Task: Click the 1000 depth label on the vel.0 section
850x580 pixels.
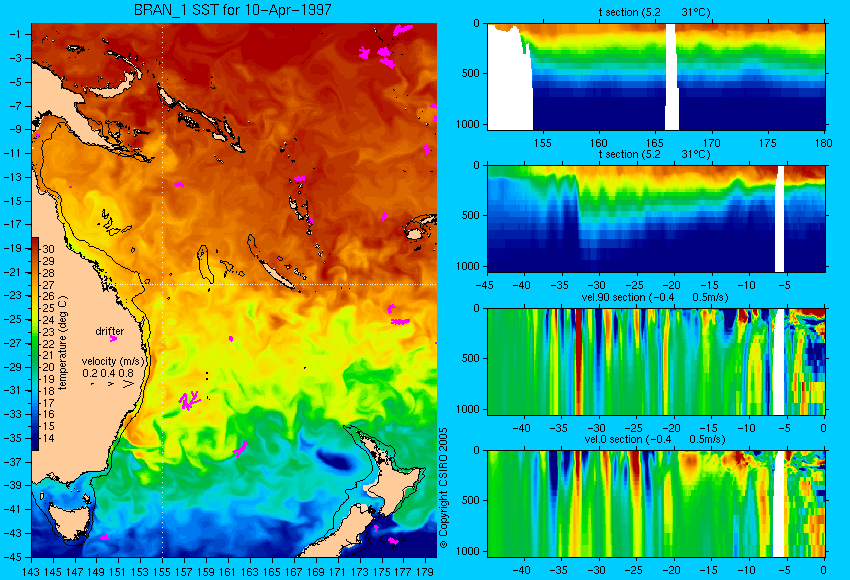Action: pyautogui.click(x=468, y=551)
